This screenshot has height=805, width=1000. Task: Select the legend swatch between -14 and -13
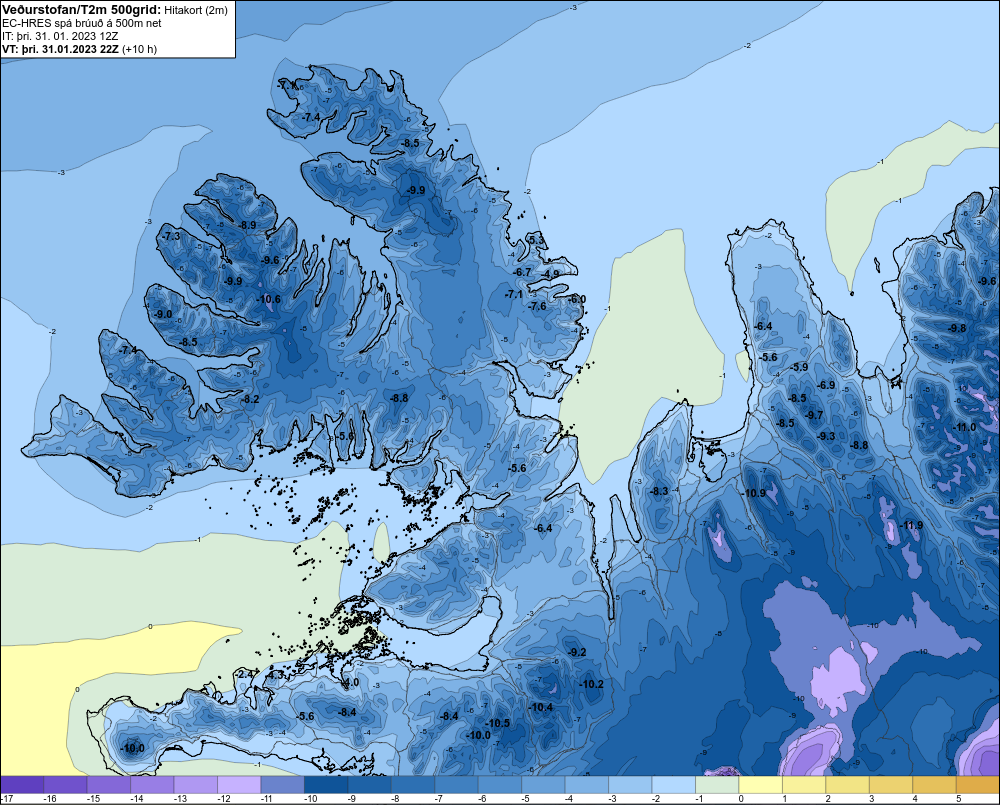click(x=152, y=785)
